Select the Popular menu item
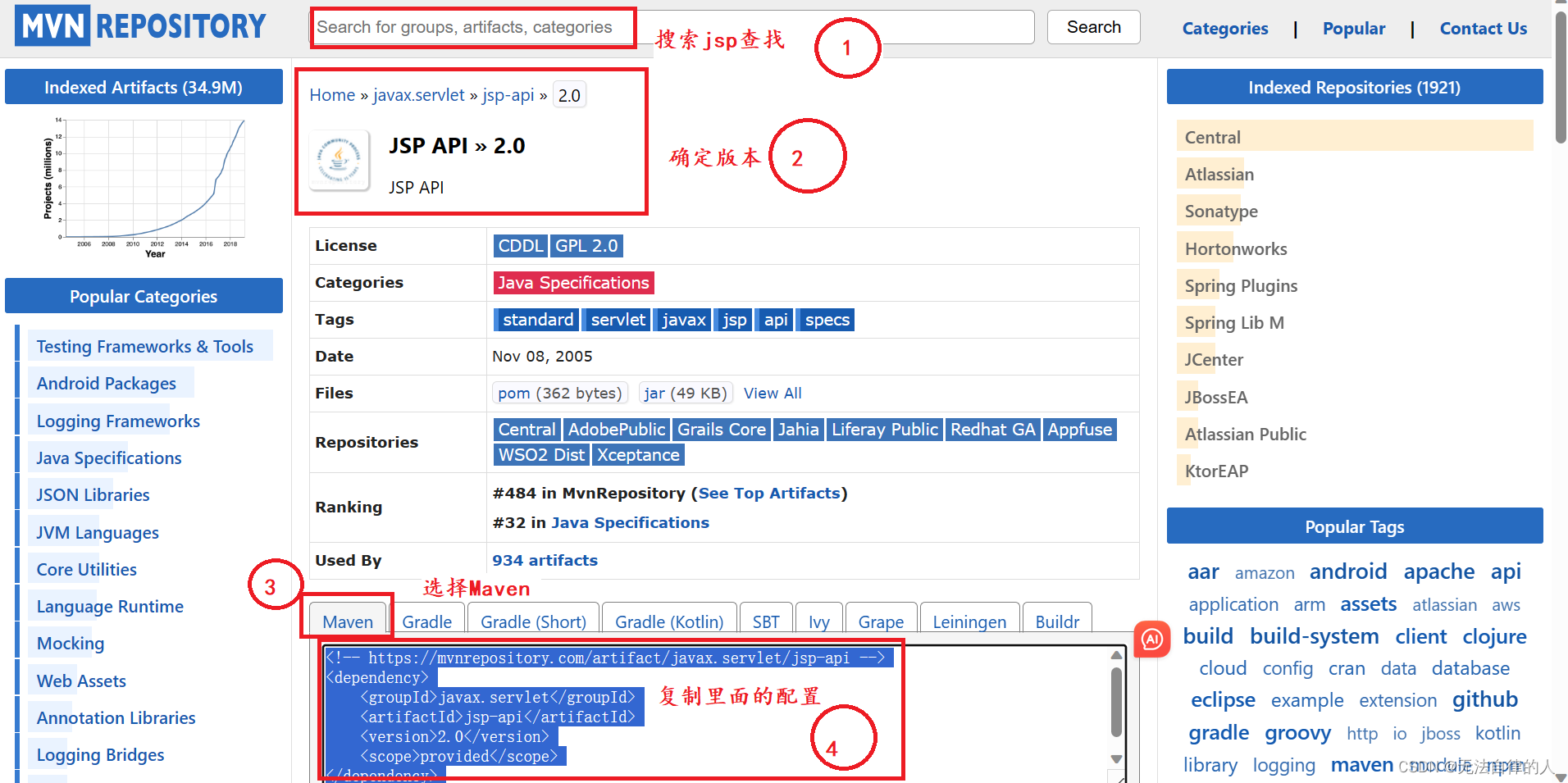1568x783 pixels. 1353,28
